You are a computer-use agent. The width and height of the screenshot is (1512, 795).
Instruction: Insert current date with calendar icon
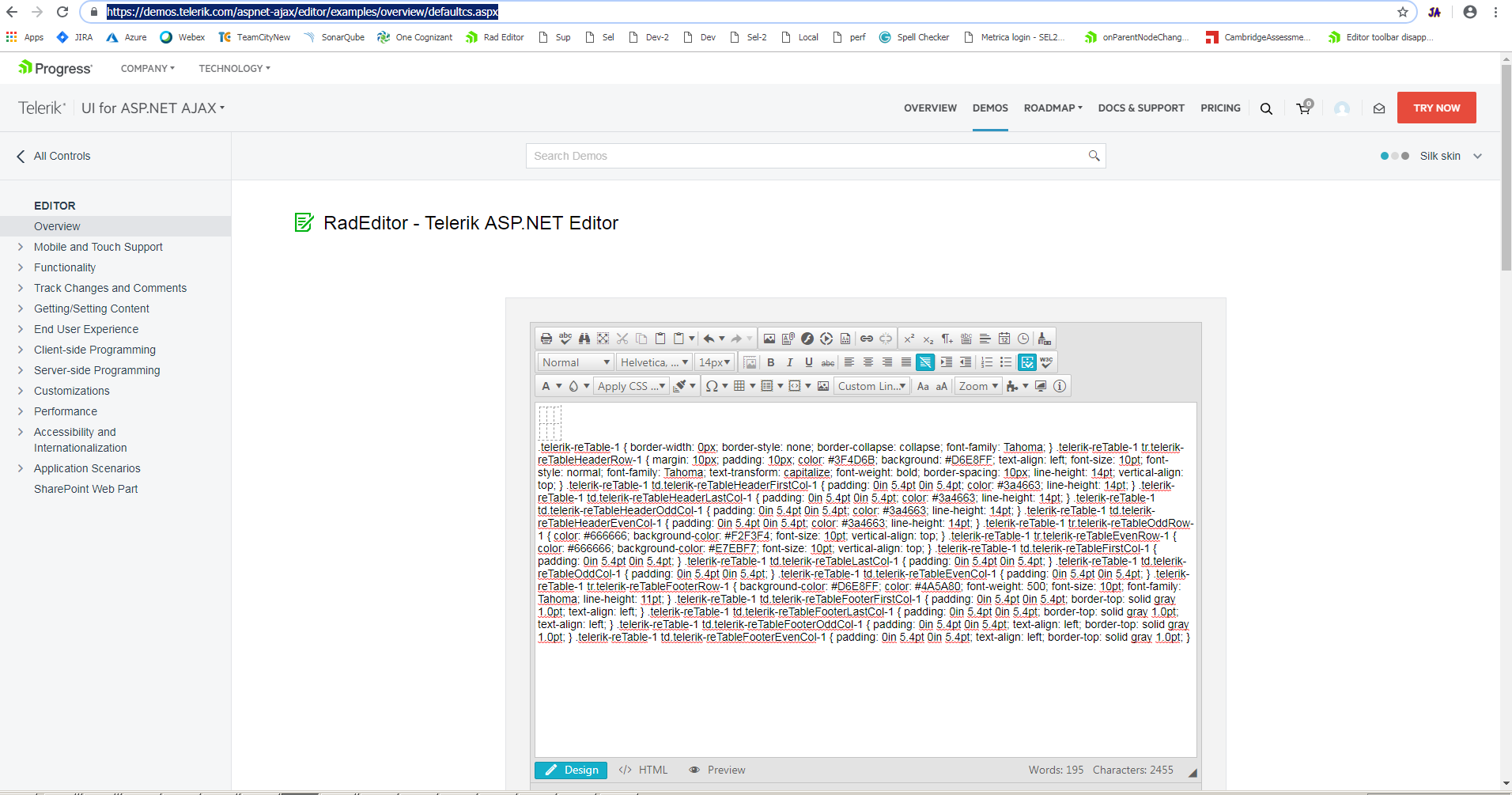click(1004, 339)
